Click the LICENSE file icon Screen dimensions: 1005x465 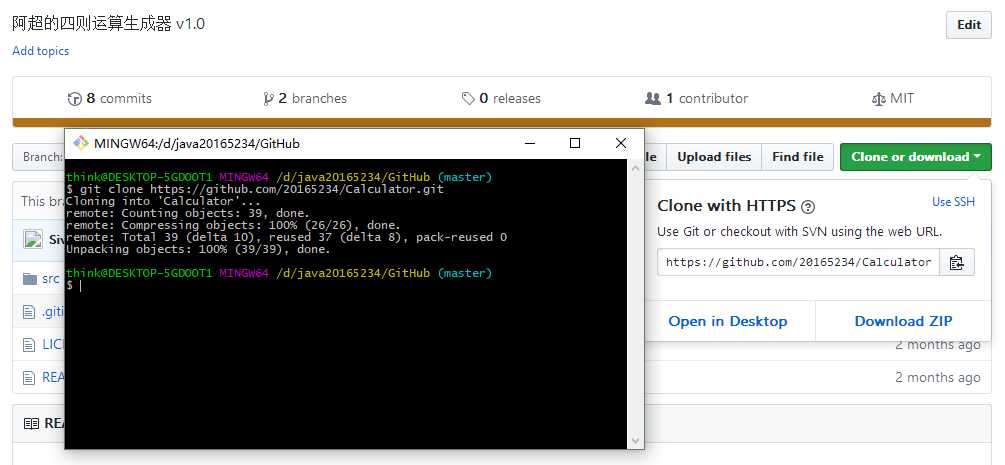tap(29, 345)
